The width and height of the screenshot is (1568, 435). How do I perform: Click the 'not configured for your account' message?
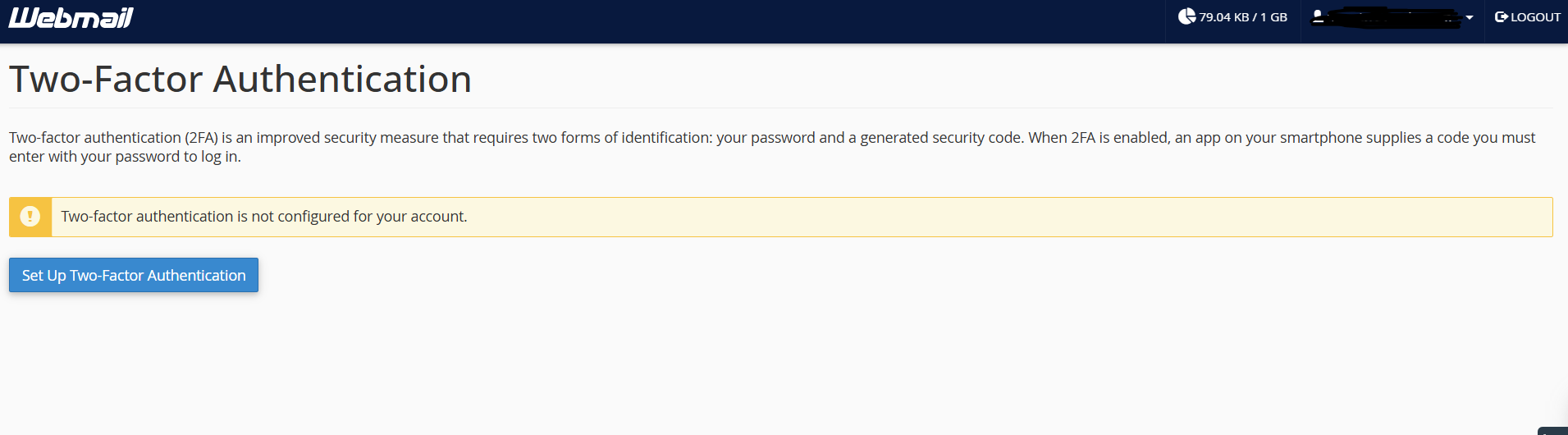[263, 217]
